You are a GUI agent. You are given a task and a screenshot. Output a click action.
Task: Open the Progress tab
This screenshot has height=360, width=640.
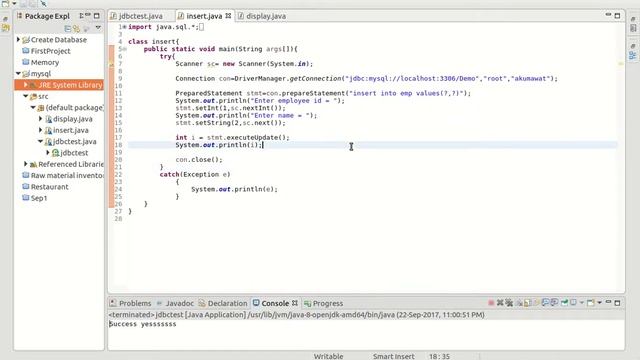[x=328, y=303]
